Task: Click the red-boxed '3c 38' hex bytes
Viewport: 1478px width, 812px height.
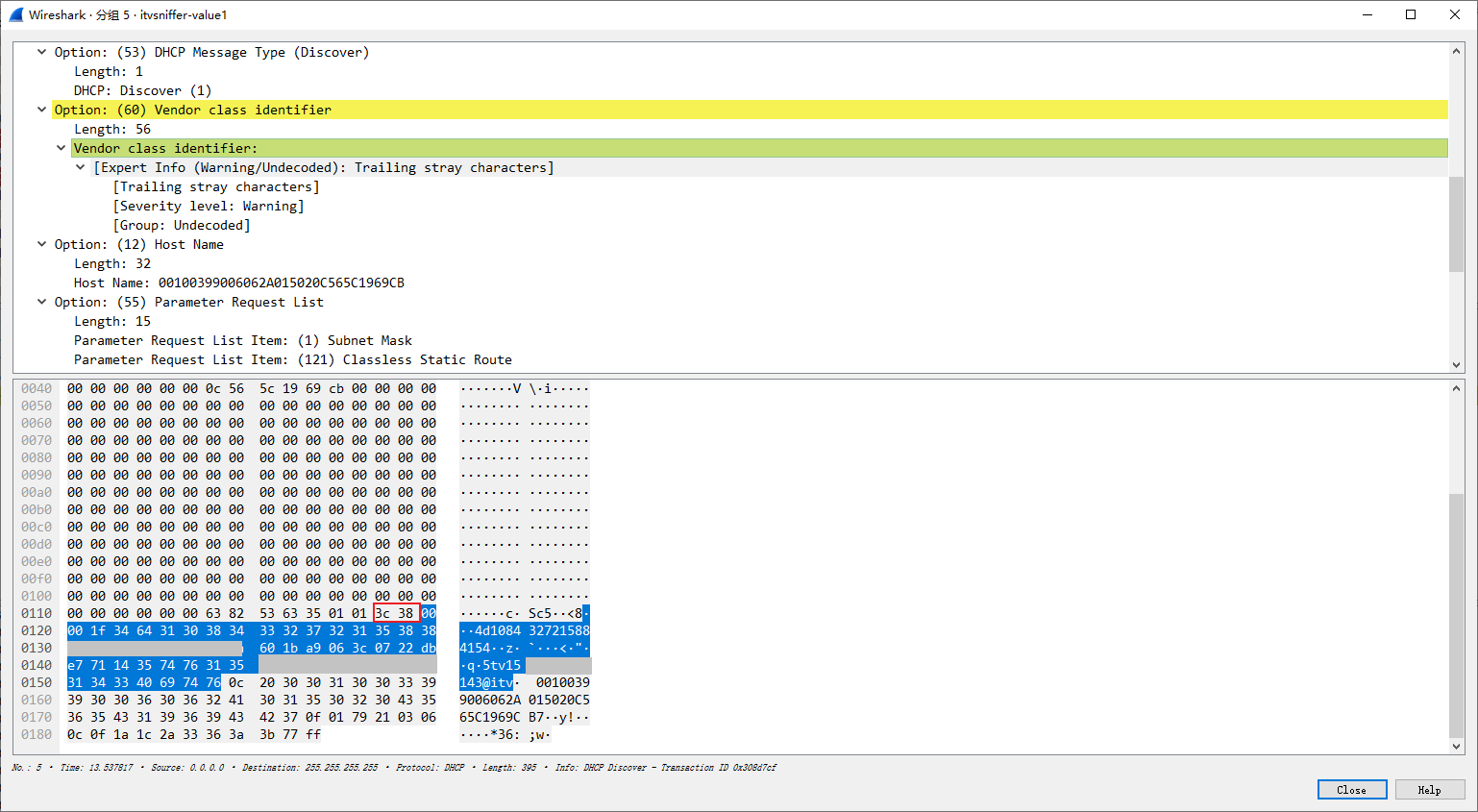Action: [395, 613]
